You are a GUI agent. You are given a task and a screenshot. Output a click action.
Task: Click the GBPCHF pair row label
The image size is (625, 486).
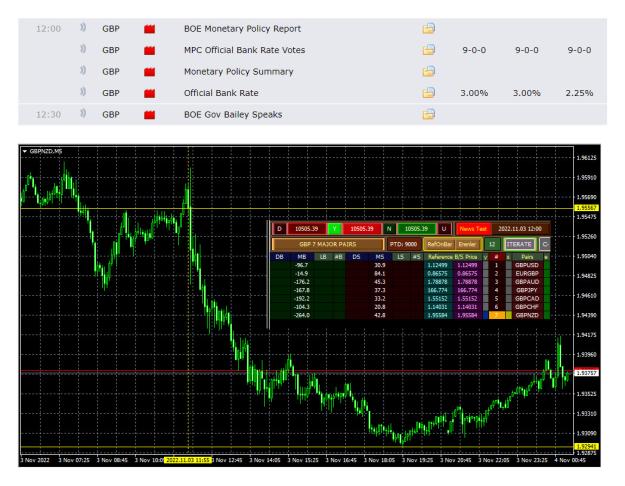(x=527, y=307)
